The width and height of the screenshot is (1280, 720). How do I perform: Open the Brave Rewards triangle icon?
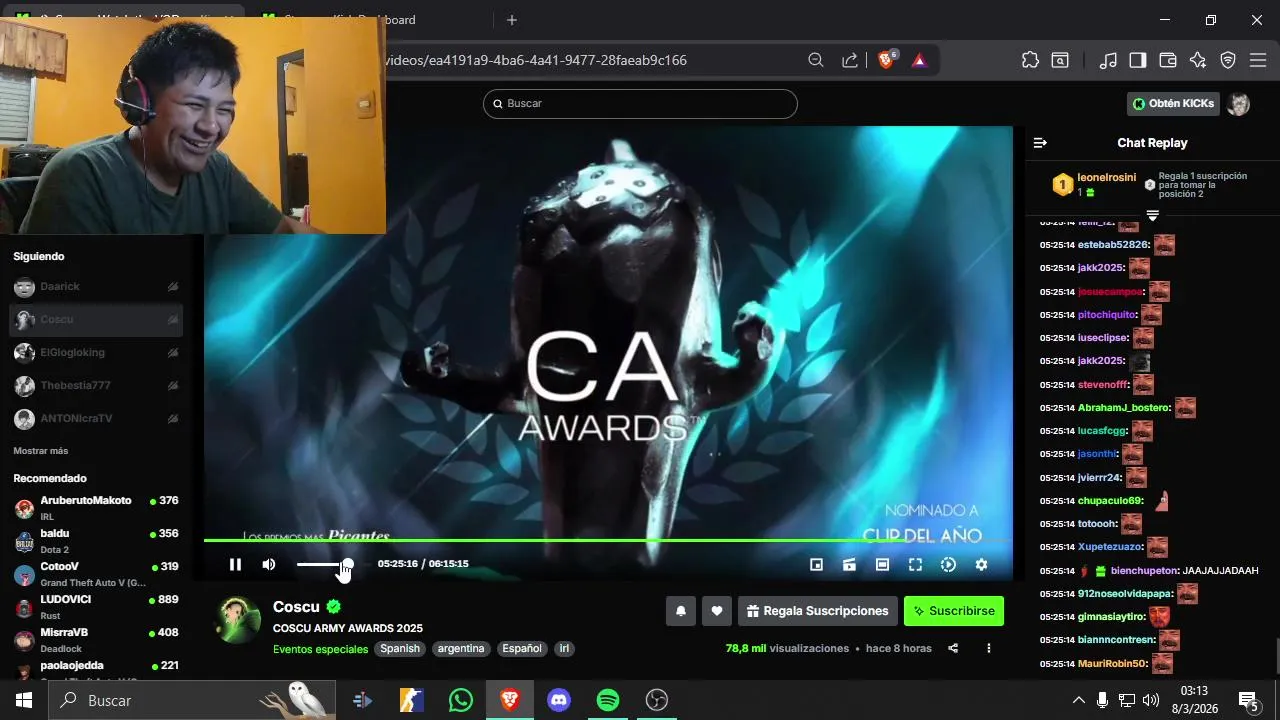click(919, 60)
